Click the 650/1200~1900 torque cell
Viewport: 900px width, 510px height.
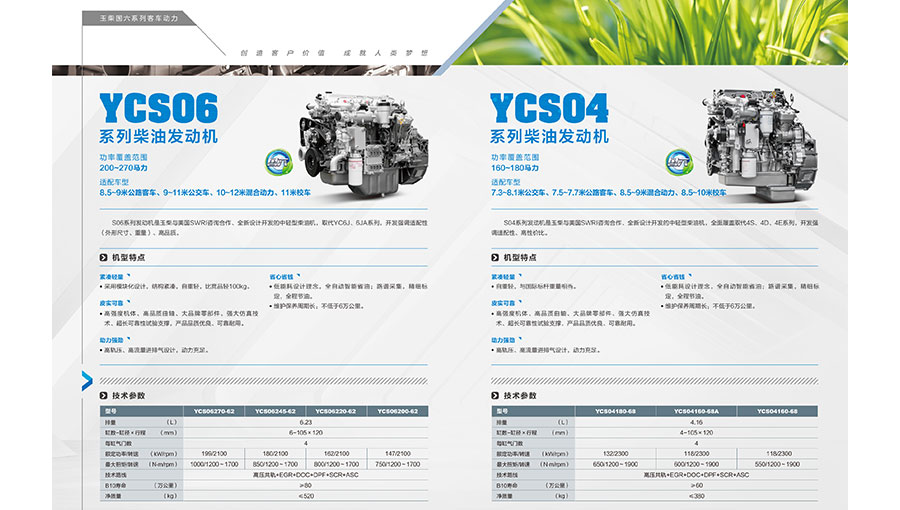pyautogui.click(x=615, y=464)
